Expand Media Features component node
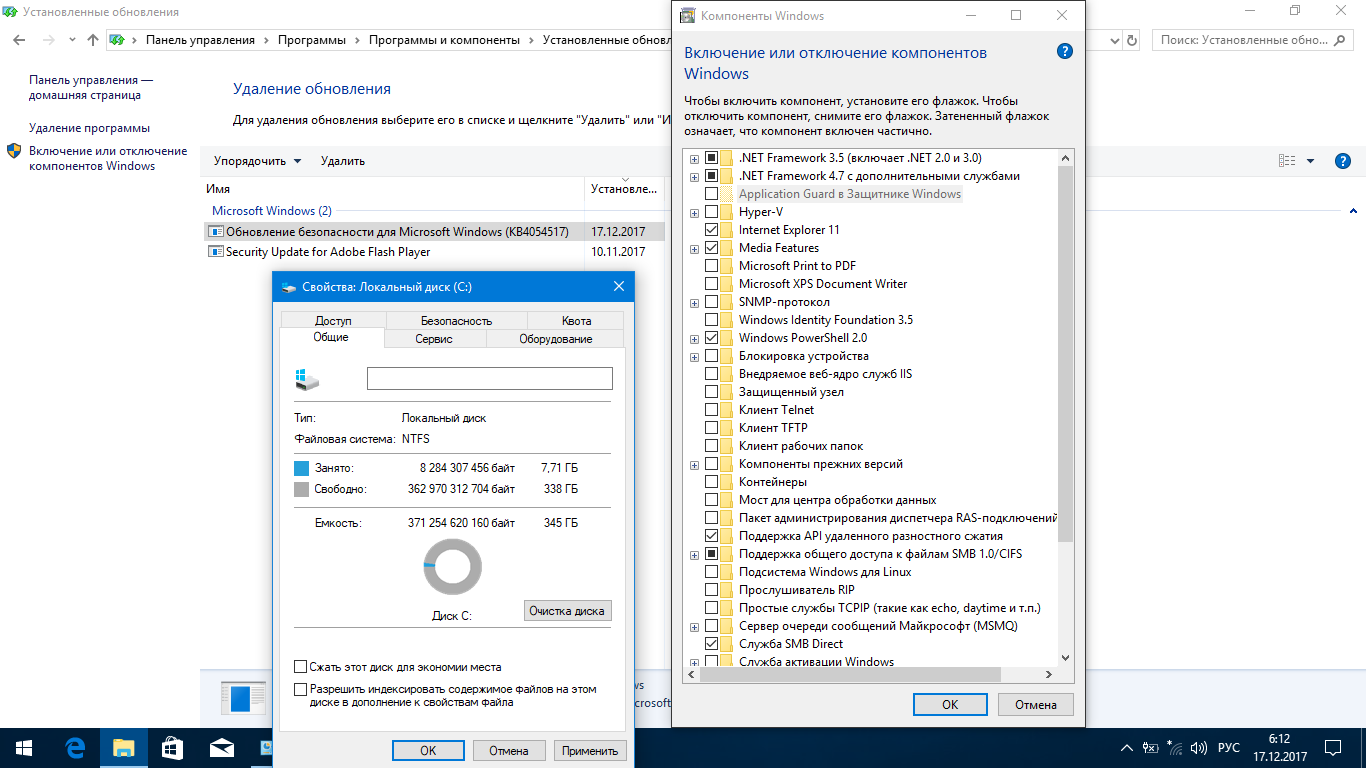Image resolution: width=1366 pixels, height=768 pixels. tap(694, 248)
